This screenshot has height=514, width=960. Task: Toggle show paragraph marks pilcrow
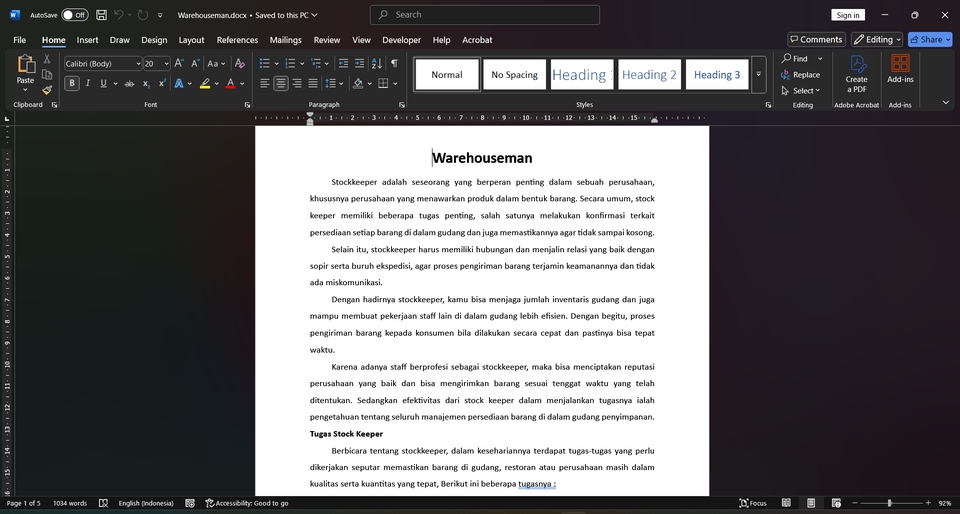coord(394,63)
